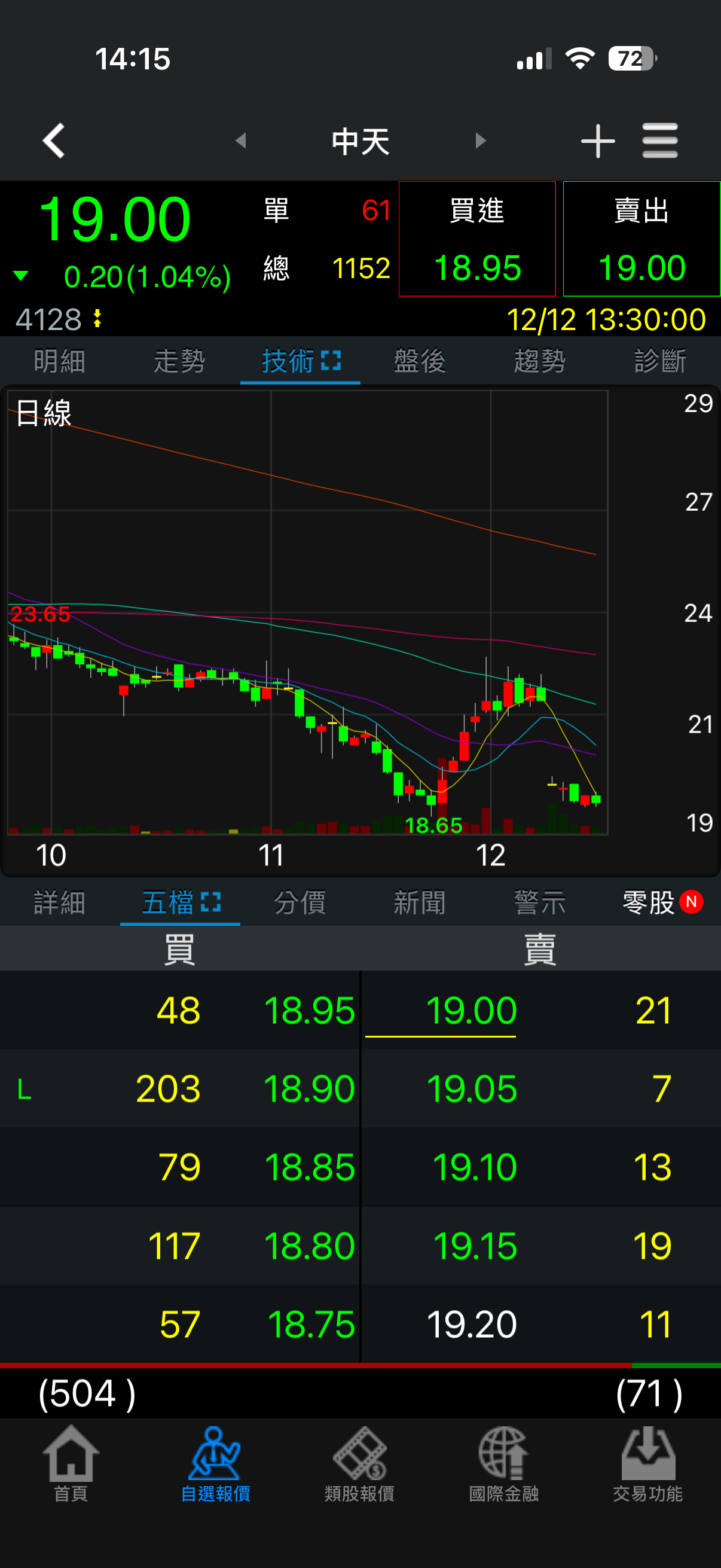Open the 診斷 tab
Screen dimensions: 721x1568
click(x=660, y=361)
